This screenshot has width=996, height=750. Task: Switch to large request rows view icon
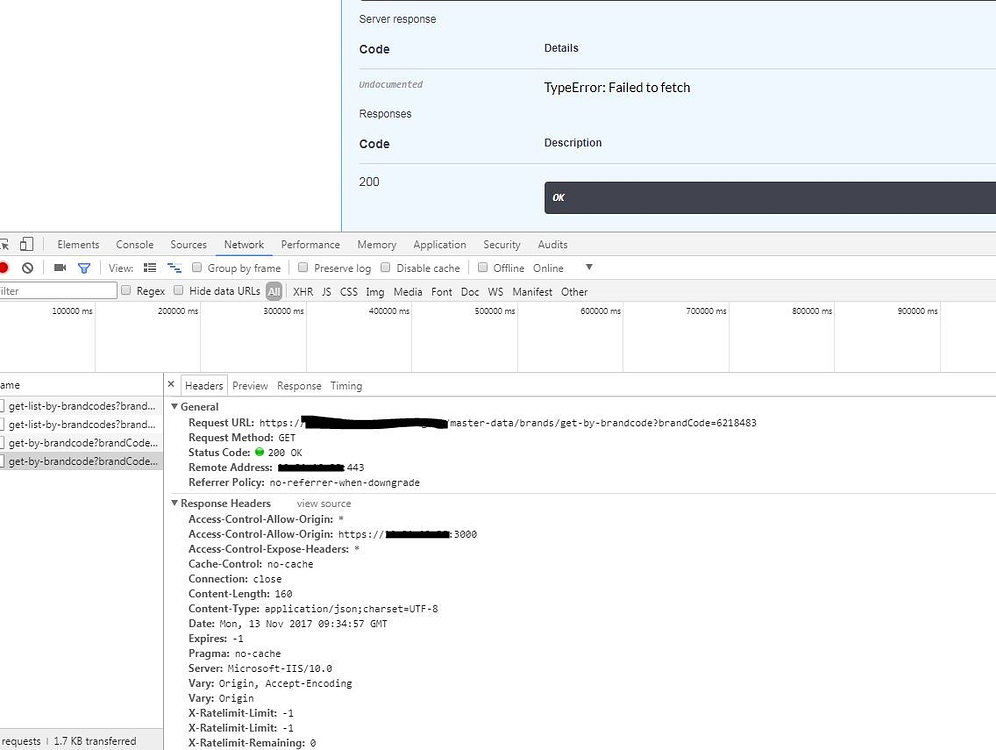point(151,268)
